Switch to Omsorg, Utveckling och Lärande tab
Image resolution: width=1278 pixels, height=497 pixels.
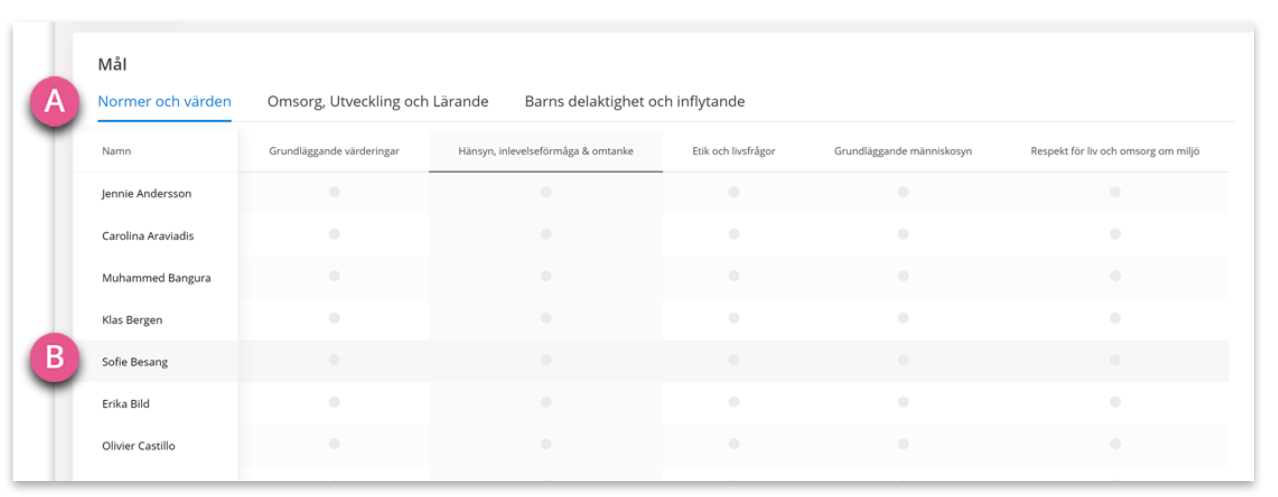[x=378, y=101]
